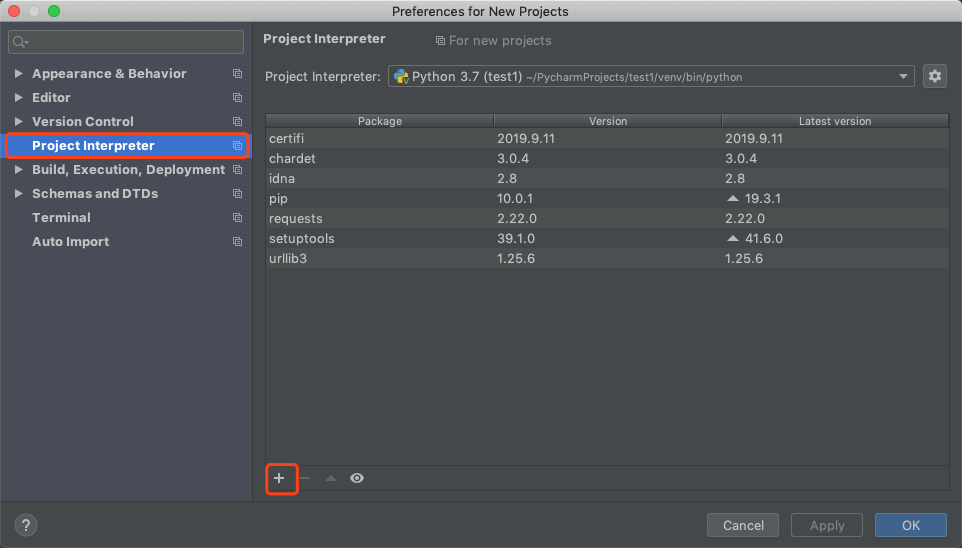The height and width of the screenshot is (548, 962).
Task: Select the requests package row
Action: pyautogui.click(x=607, y=218)
